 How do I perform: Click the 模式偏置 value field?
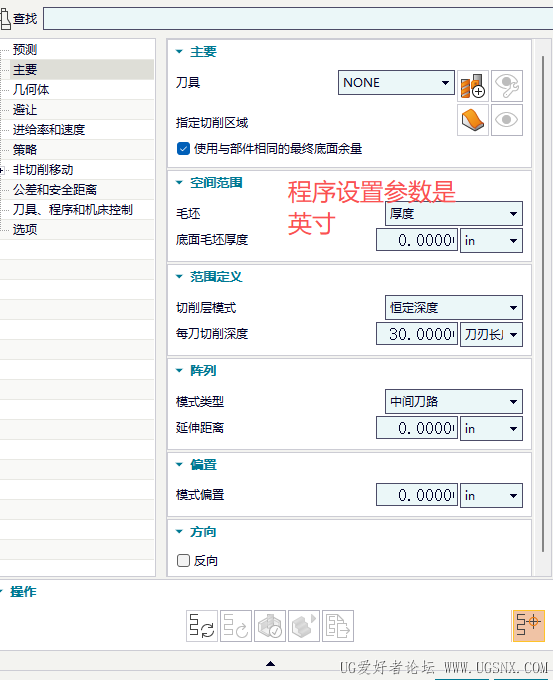417,495
